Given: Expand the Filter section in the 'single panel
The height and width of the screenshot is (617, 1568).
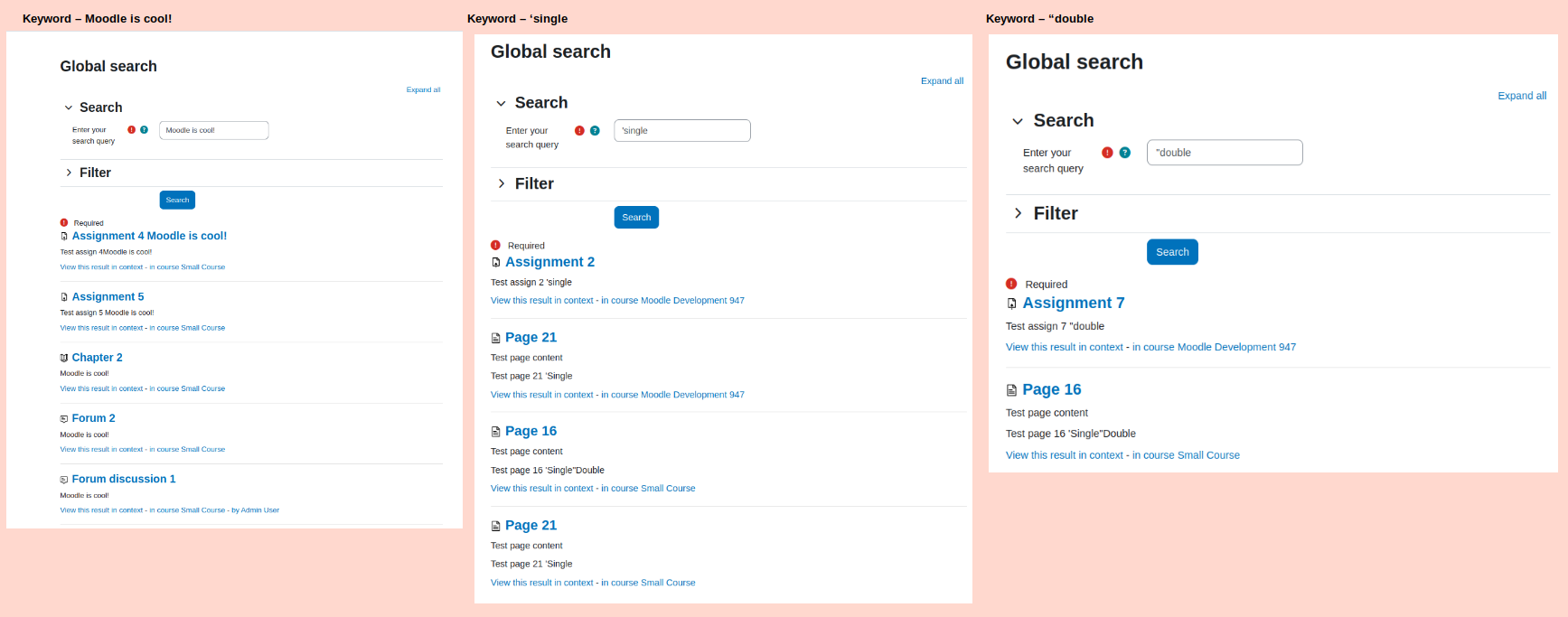Looking at the screenshot, I should point(501,183).
